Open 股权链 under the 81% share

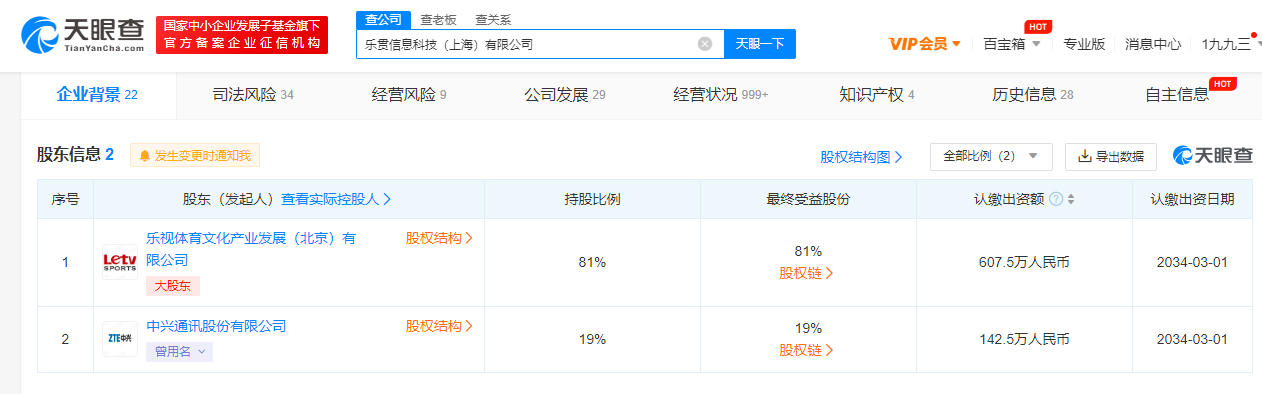(807, 273)
